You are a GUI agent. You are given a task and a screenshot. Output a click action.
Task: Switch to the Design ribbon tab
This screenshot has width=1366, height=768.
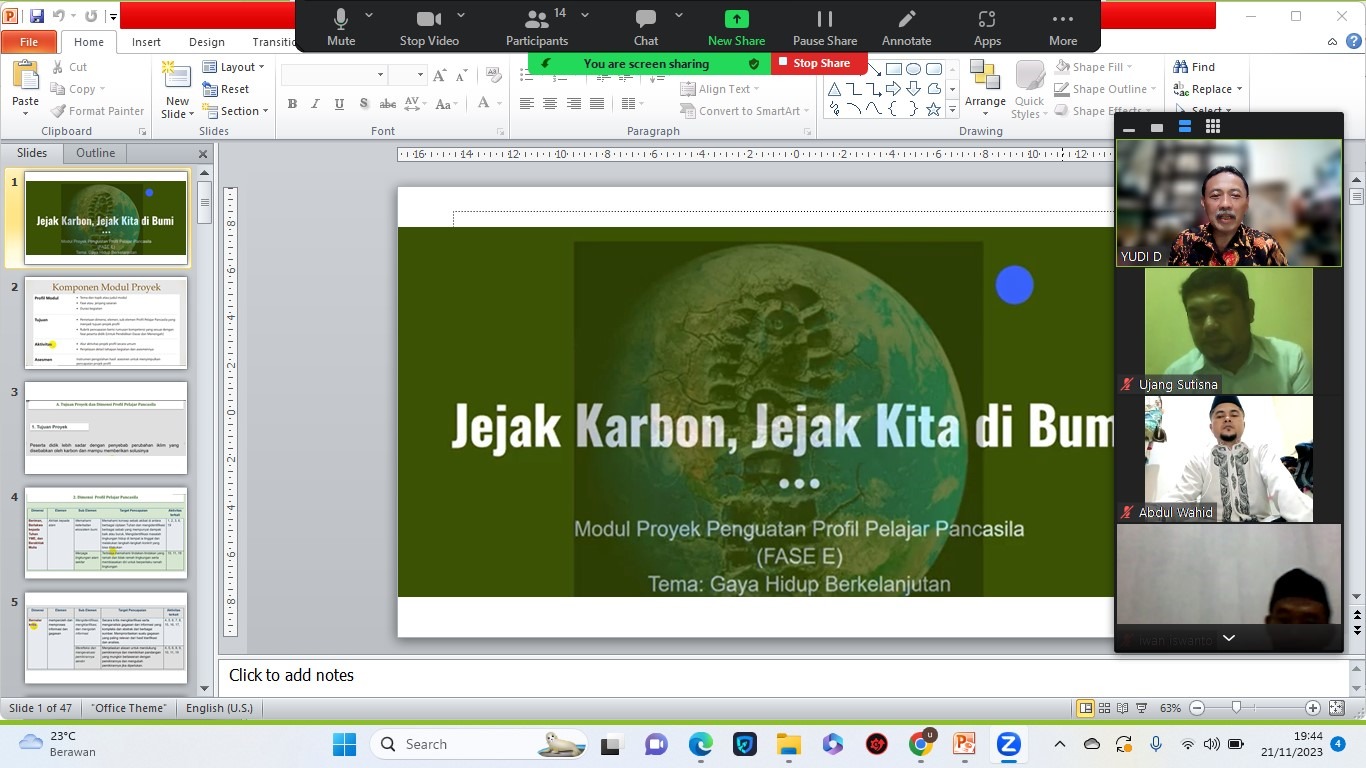point(207,42)
